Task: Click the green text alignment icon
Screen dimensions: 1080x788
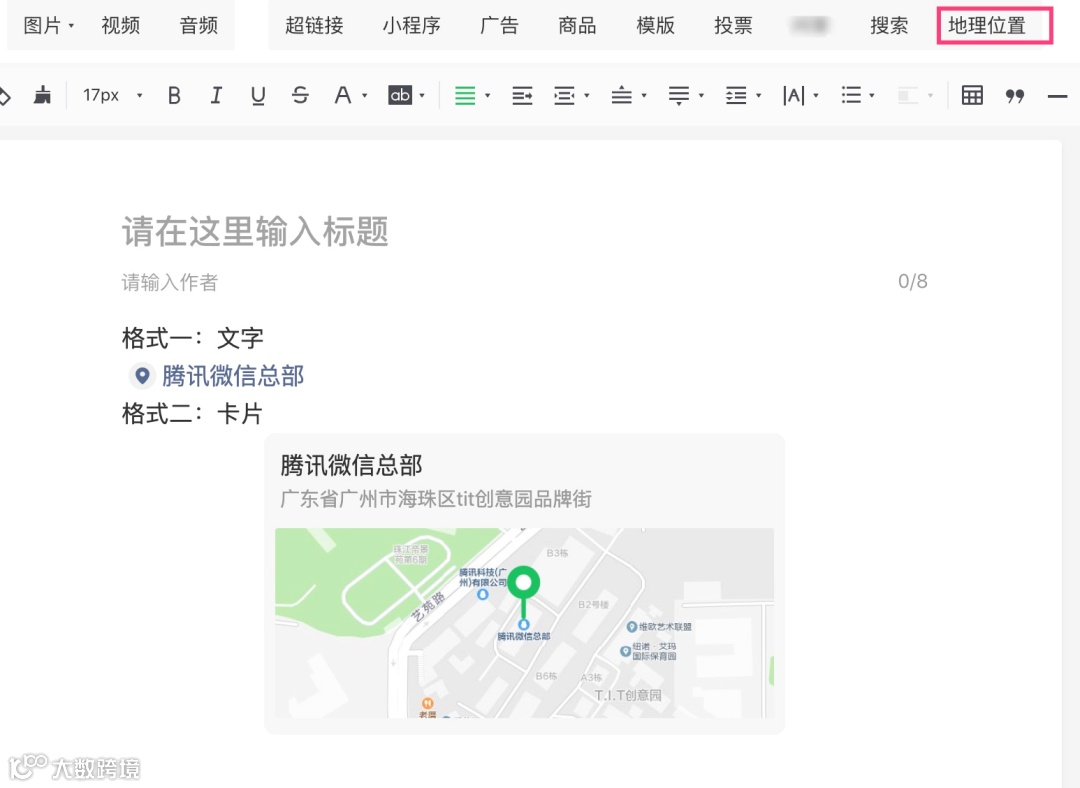Action: (x=465, y=95)
